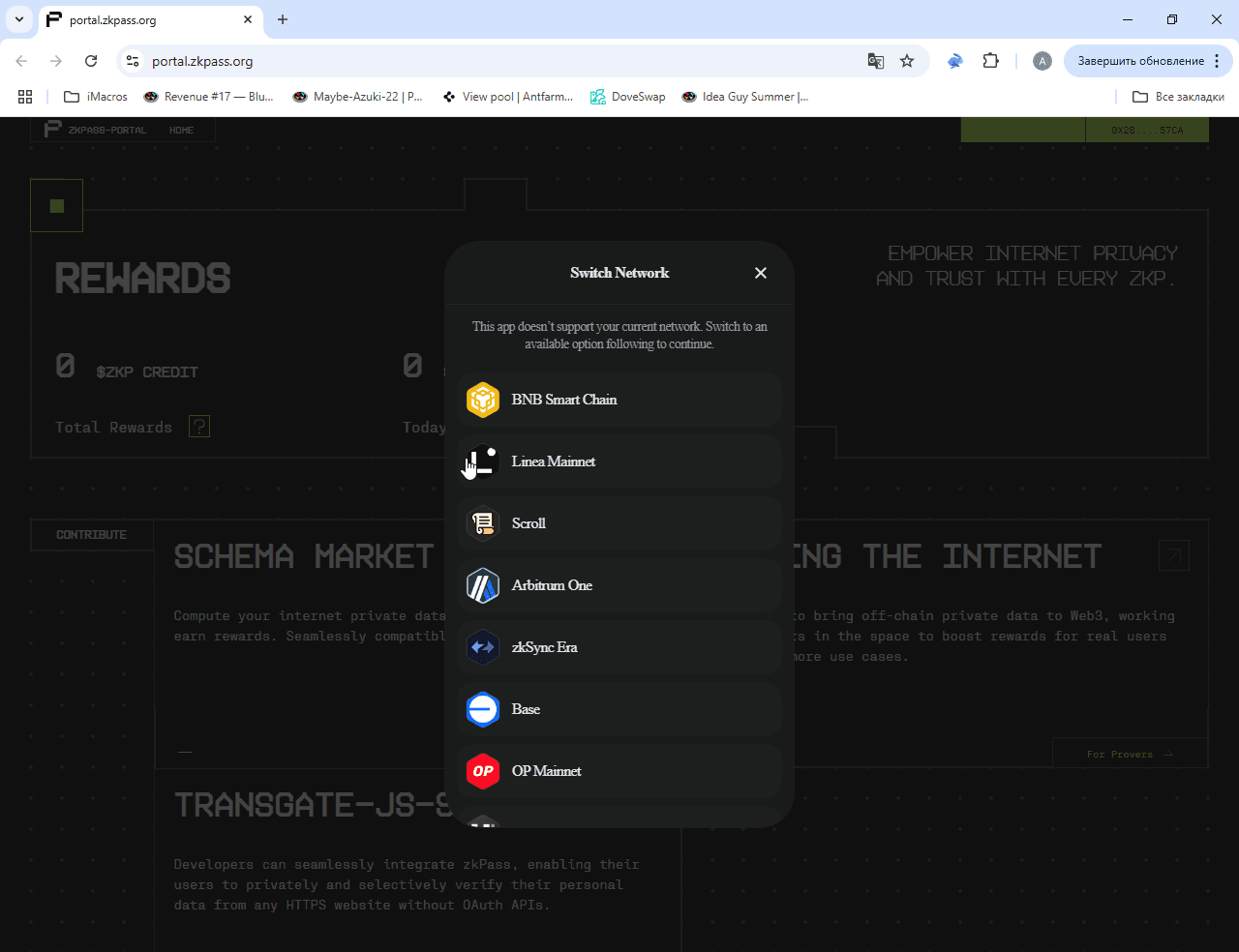Open Chrome three-dot menu

tap(1218, 61)
